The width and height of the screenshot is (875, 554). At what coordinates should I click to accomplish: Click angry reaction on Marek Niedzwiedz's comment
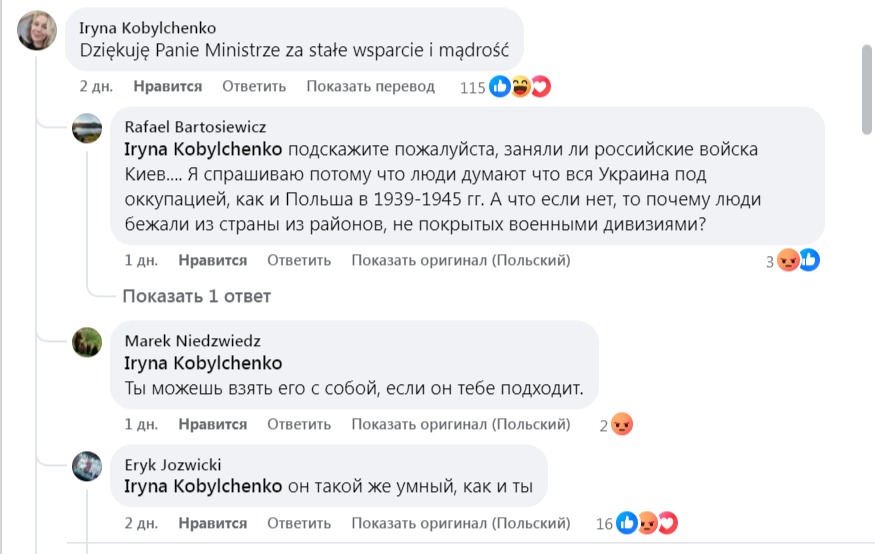[x=622, y=425]
